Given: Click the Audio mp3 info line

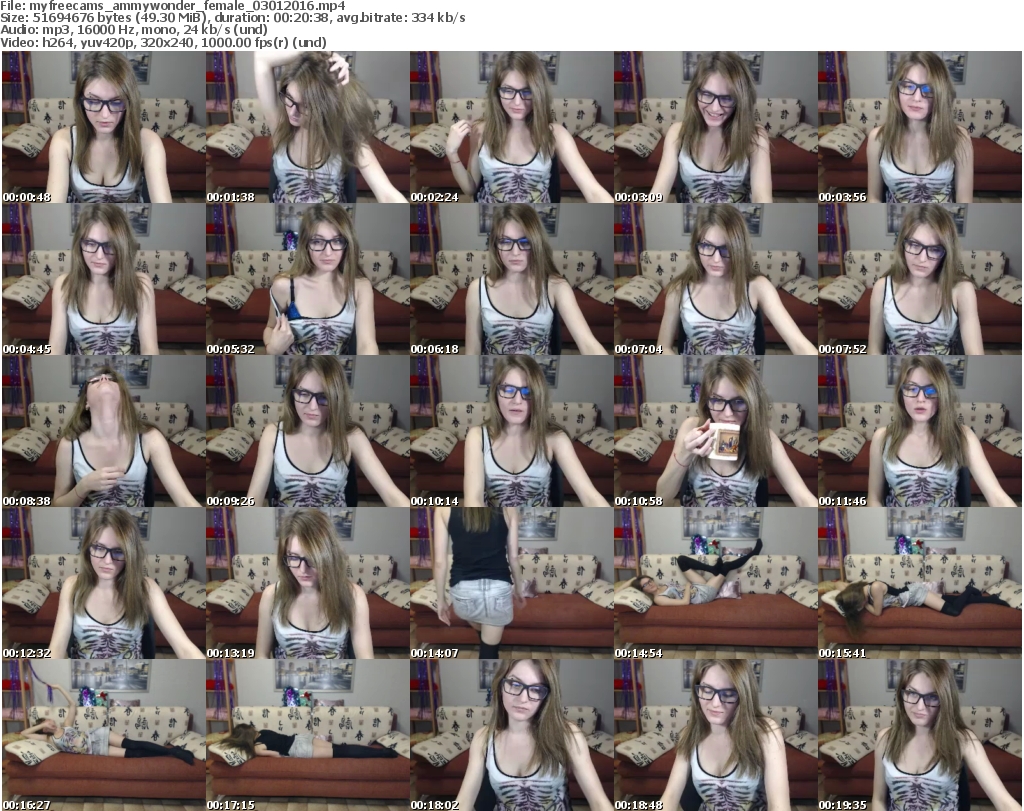Looking at the screenshot, I should pos(134,30).
